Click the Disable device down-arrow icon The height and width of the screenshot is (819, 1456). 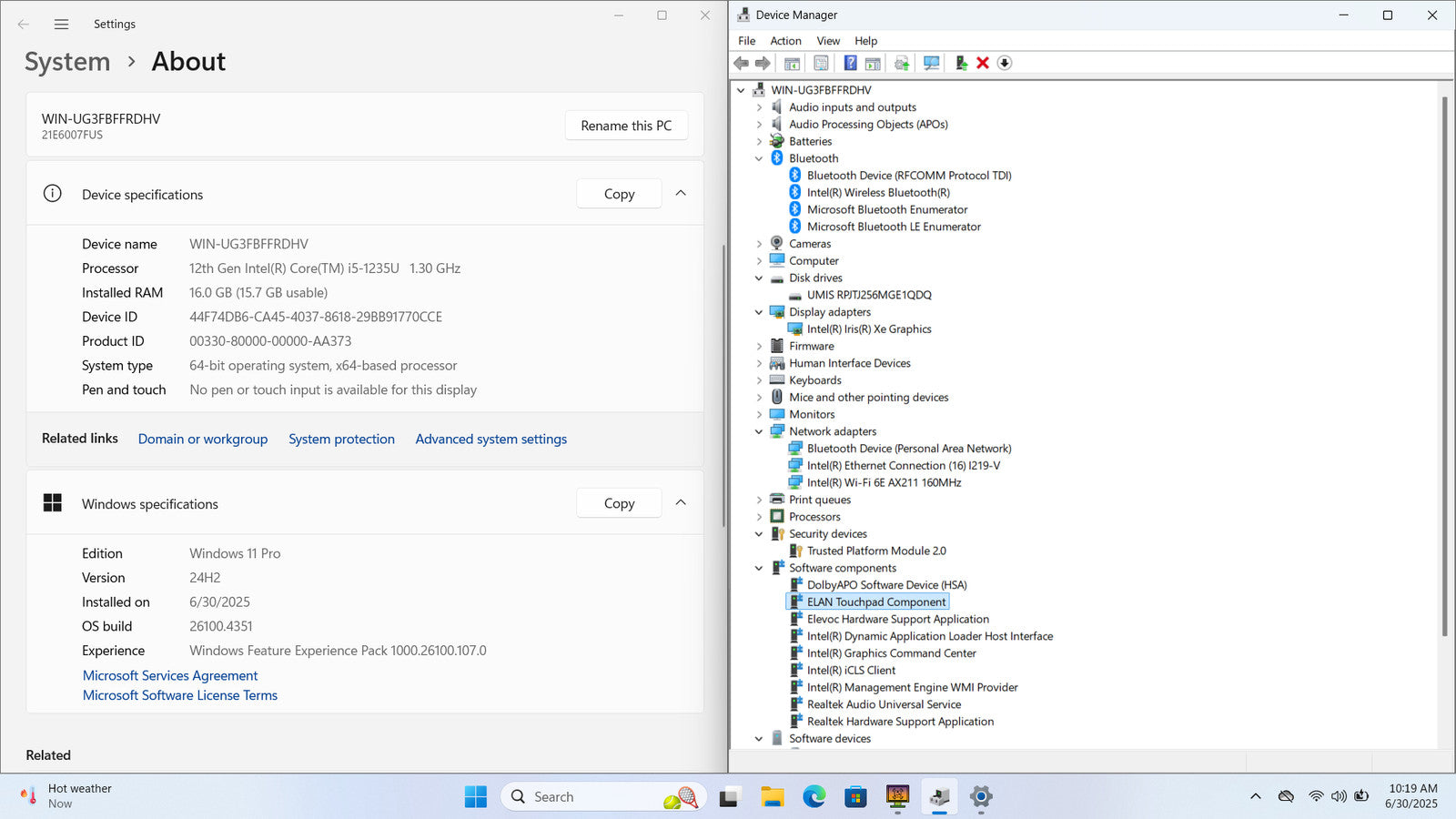[x=1005, y=63]
